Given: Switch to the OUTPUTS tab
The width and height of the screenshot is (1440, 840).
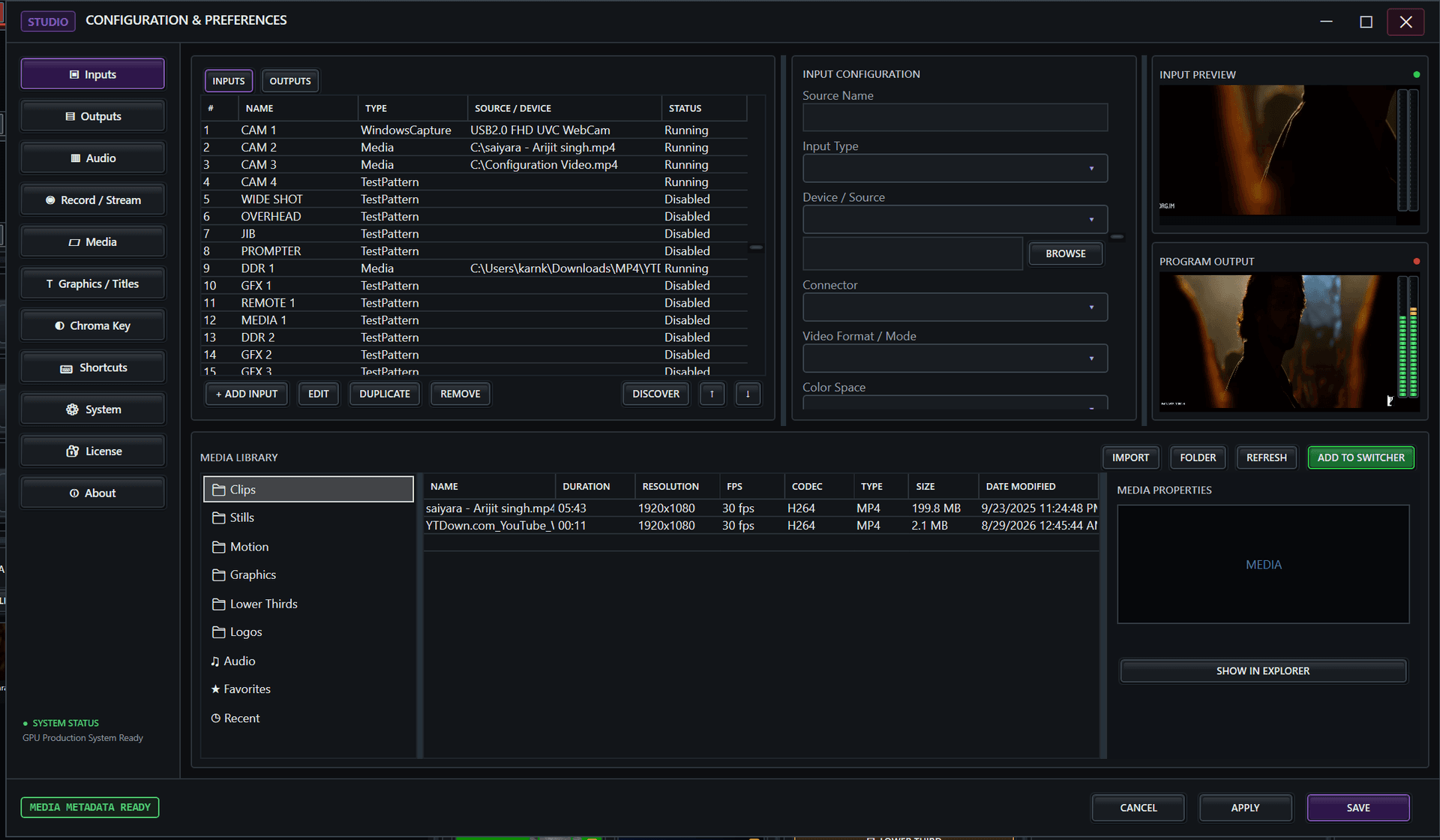Looking at the screenshot, I should [290, 81].
